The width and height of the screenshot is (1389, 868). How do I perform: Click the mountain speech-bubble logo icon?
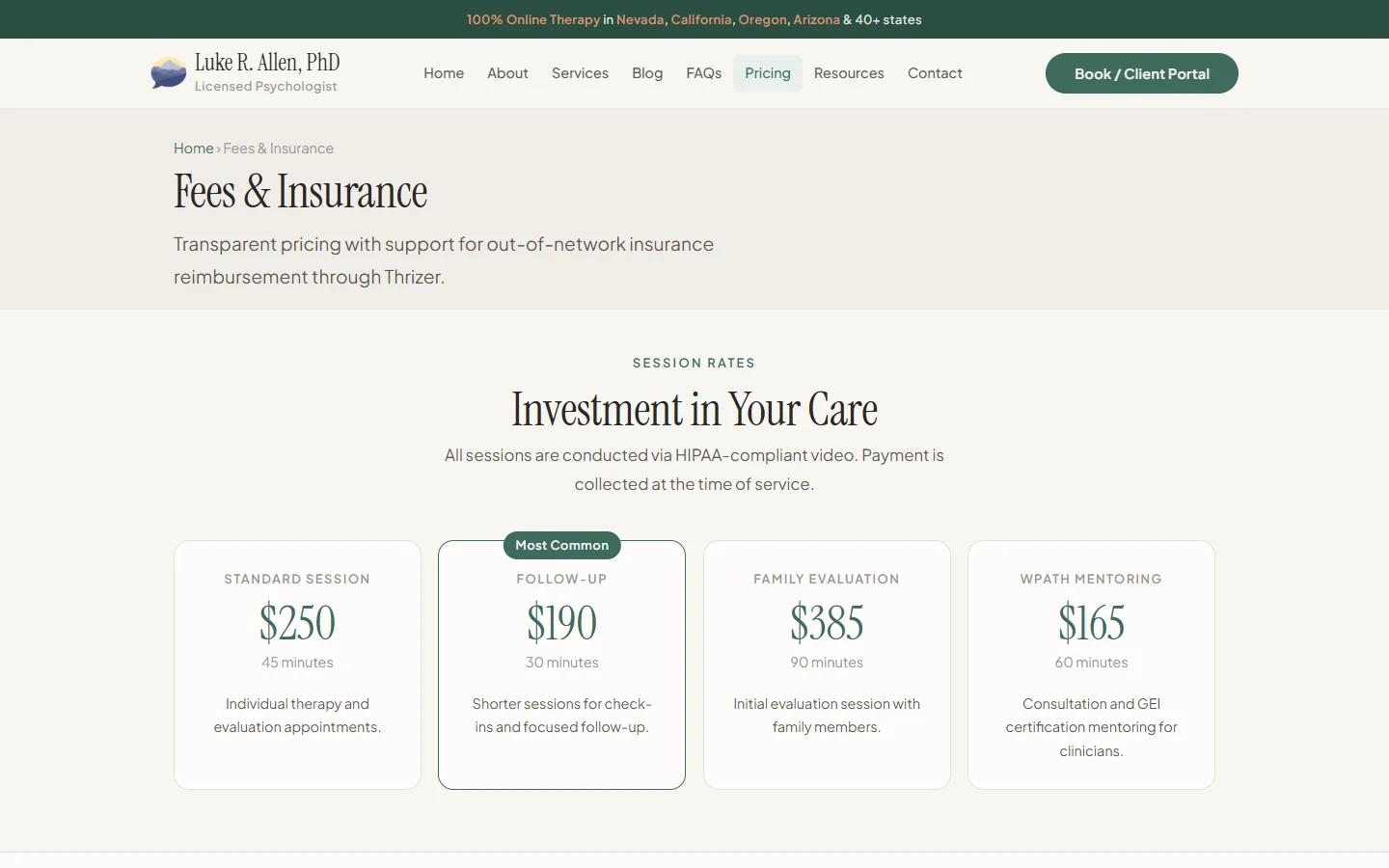point(169,73)
